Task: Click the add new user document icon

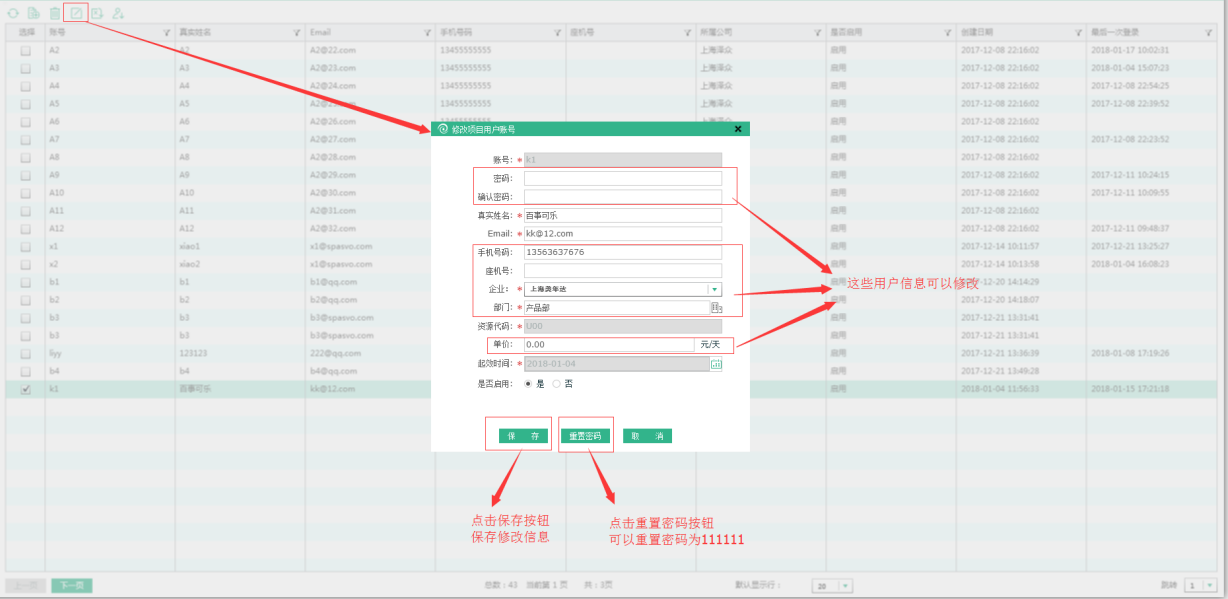Action: [34, 13]
